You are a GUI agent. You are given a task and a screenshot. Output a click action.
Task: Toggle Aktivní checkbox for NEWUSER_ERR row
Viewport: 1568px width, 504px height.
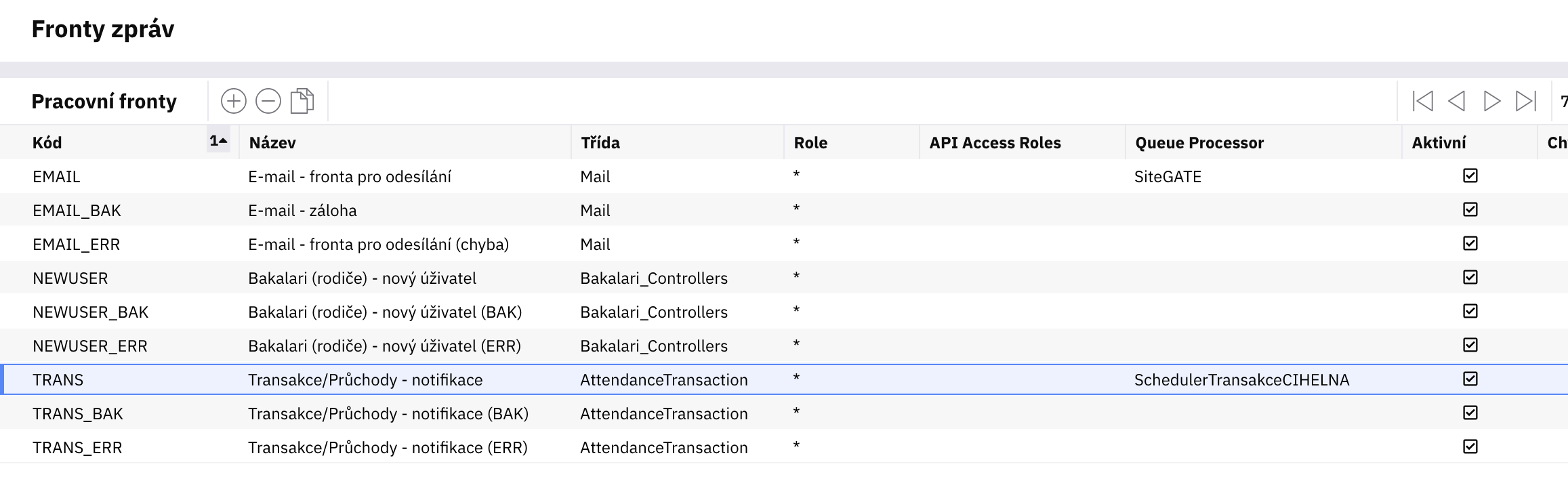pyautogui.click(x=1470, y=345)
